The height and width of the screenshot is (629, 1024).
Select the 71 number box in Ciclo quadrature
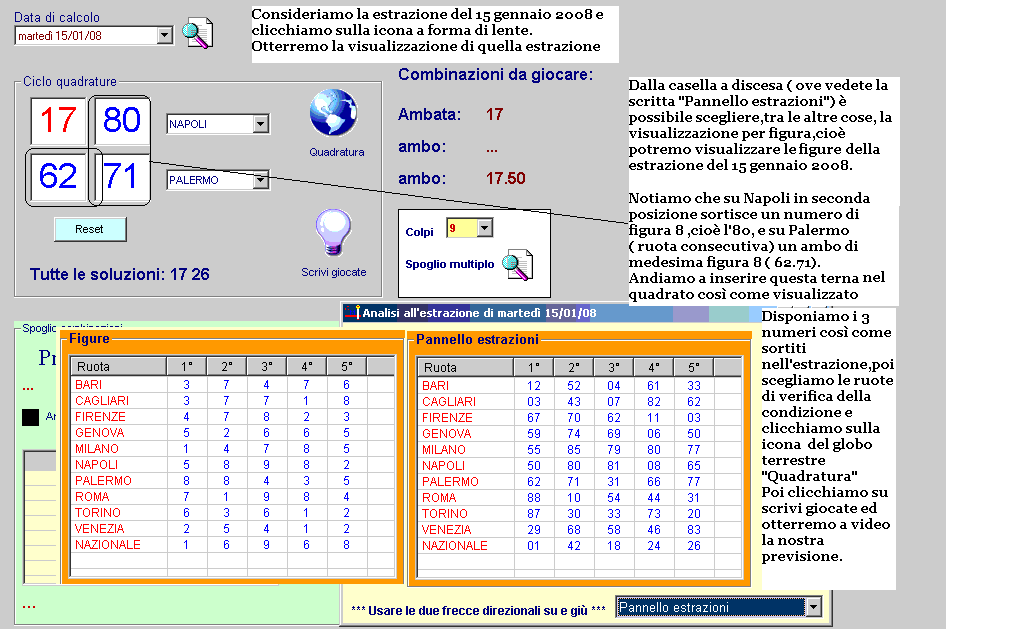121,176
